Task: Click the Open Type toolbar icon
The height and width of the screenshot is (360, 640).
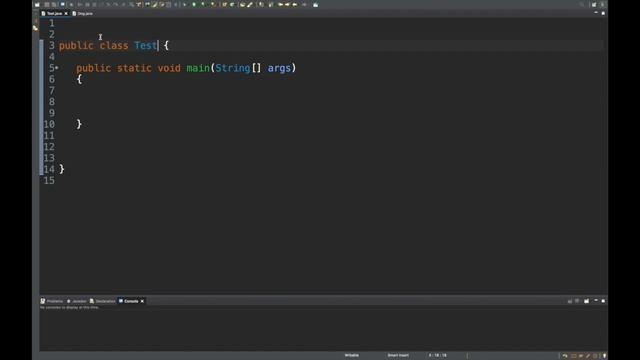Action: coord(242,4)
